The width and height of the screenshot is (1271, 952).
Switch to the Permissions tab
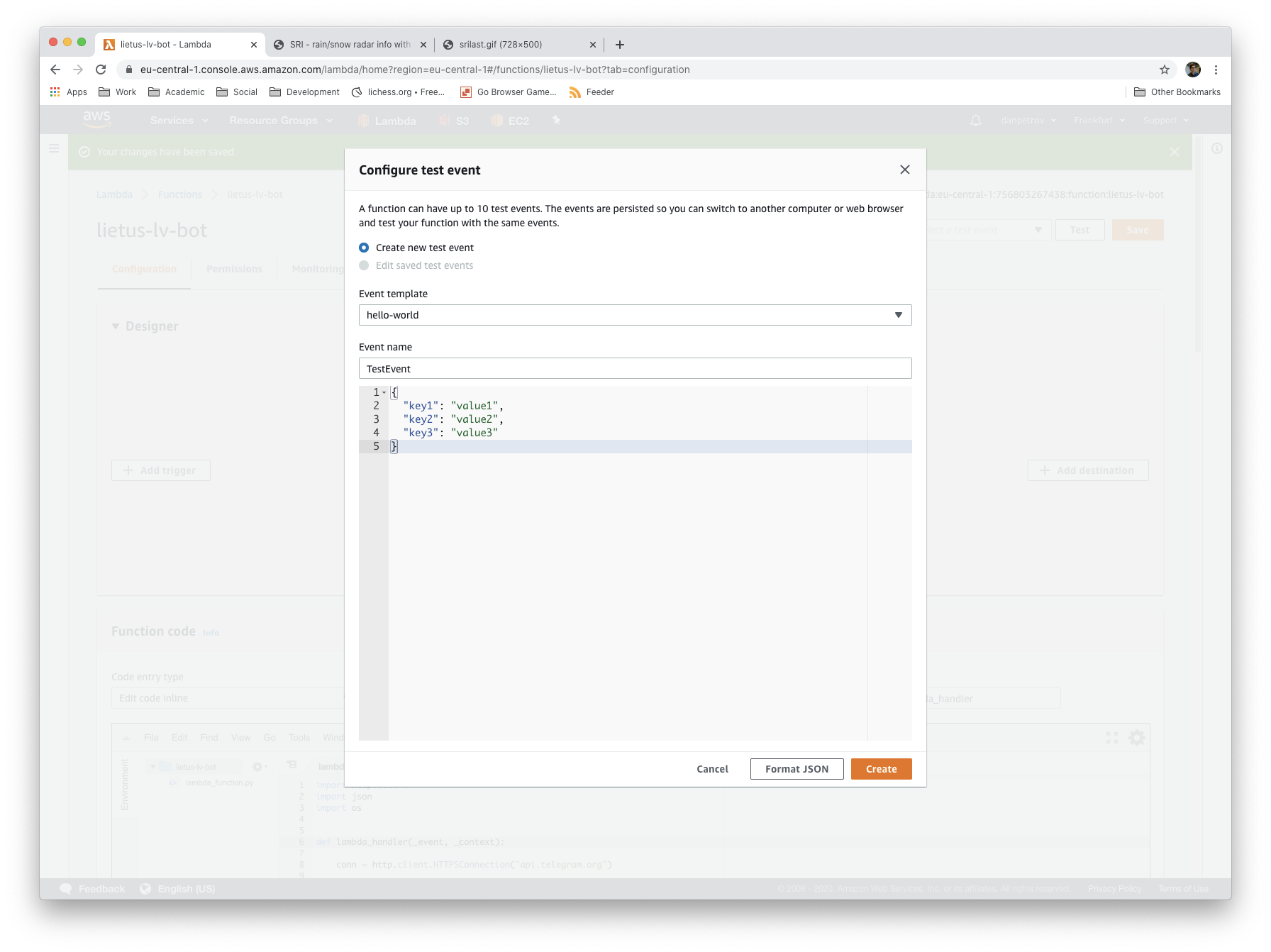click(x=234, y=269)
